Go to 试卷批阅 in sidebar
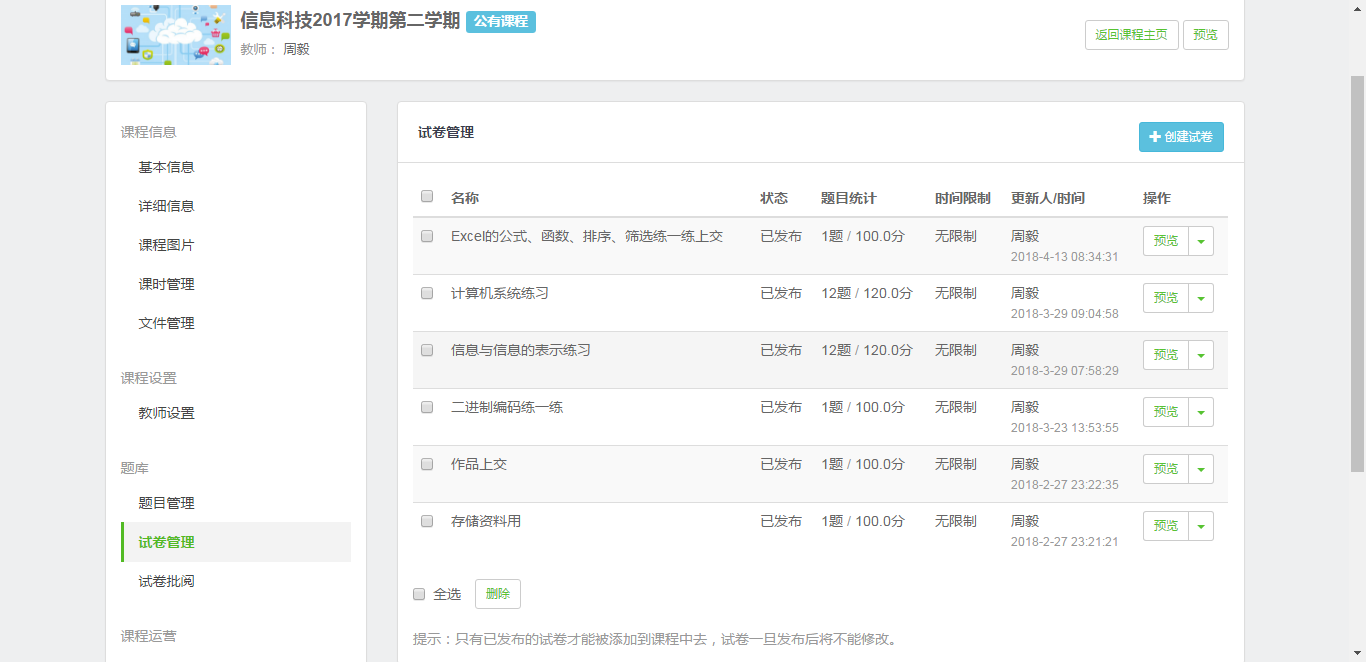This screenshot has height=662, width=1366. (166, 581)
